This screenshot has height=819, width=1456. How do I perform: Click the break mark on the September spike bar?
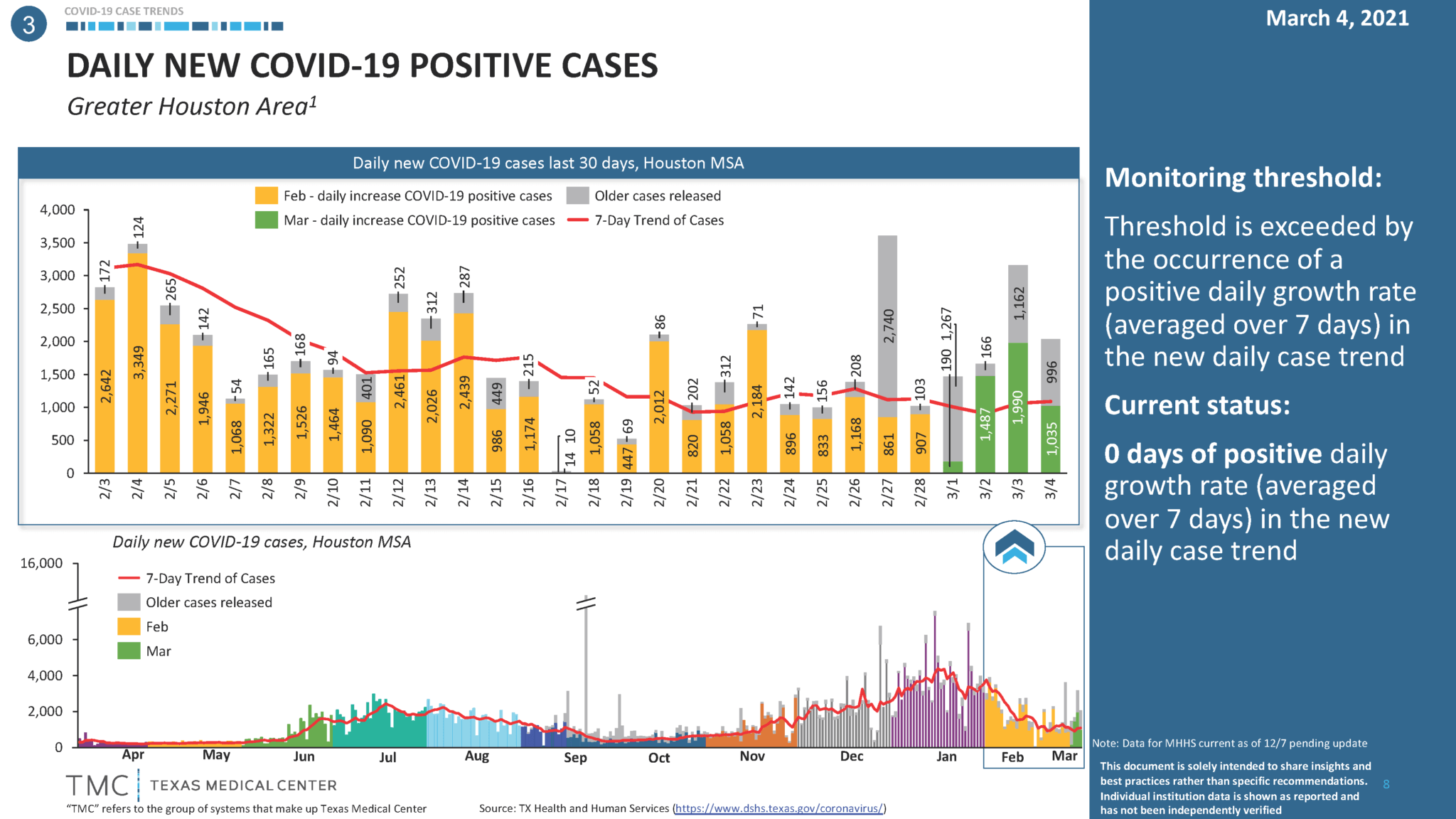[x=586, y=604]
